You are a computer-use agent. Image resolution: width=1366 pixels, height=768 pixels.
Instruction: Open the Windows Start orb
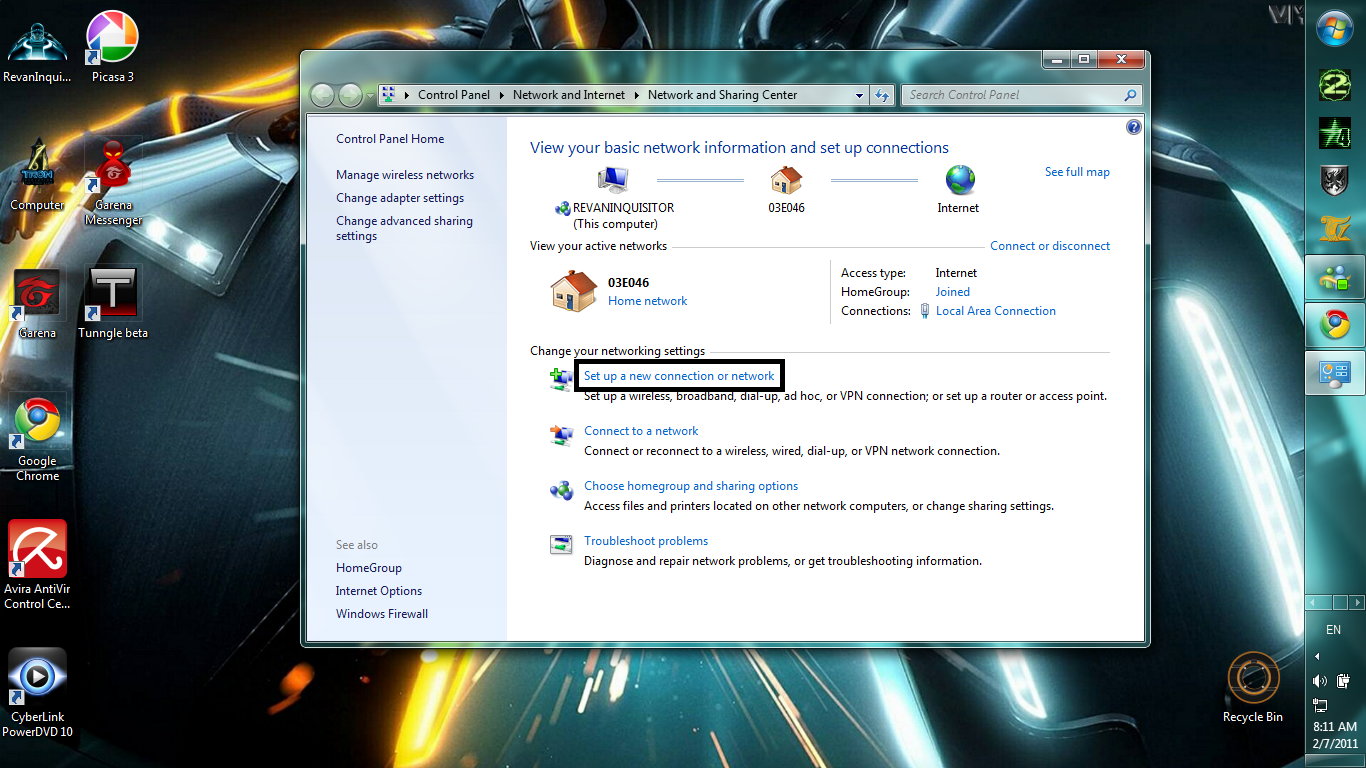point(1335,28)
